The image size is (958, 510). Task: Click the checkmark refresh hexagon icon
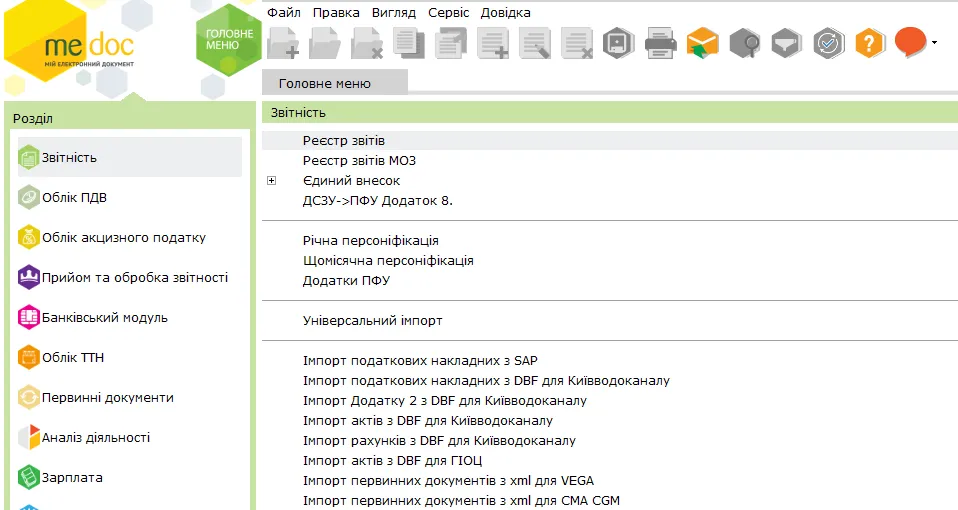click(x=828, y=43)
